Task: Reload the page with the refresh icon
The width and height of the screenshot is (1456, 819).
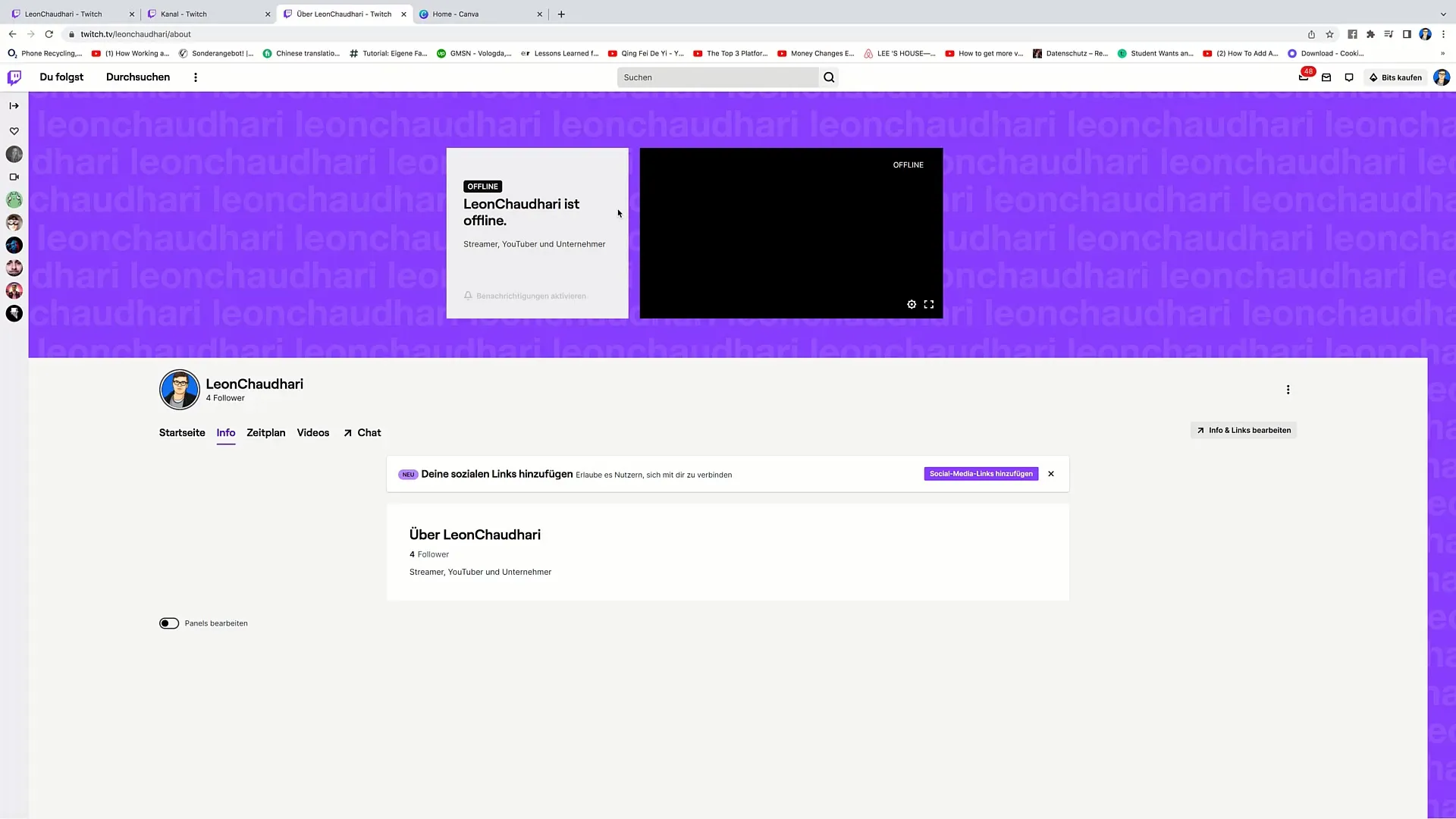Action: [x=49, y=34]
